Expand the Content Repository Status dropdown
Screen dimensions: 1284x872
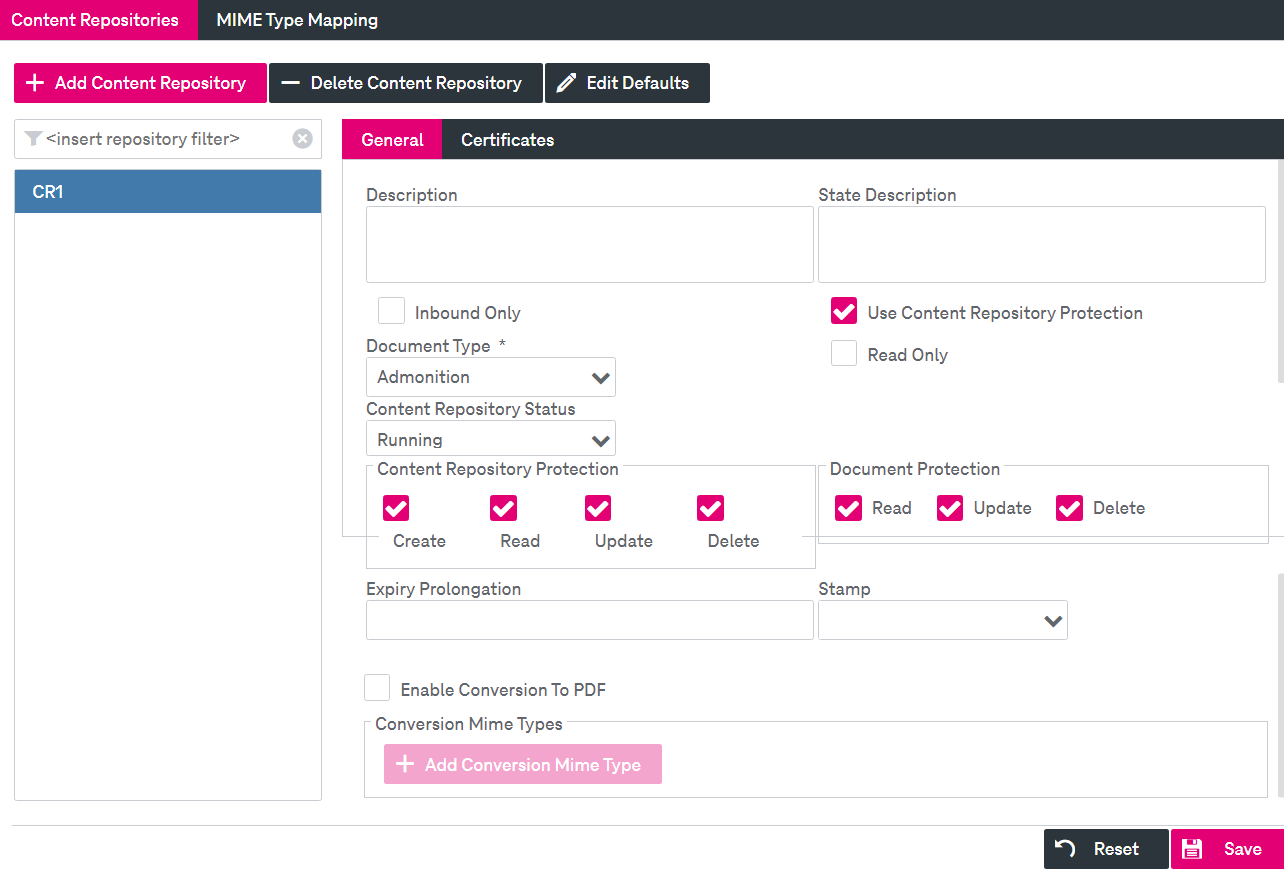tap(491, 440)
